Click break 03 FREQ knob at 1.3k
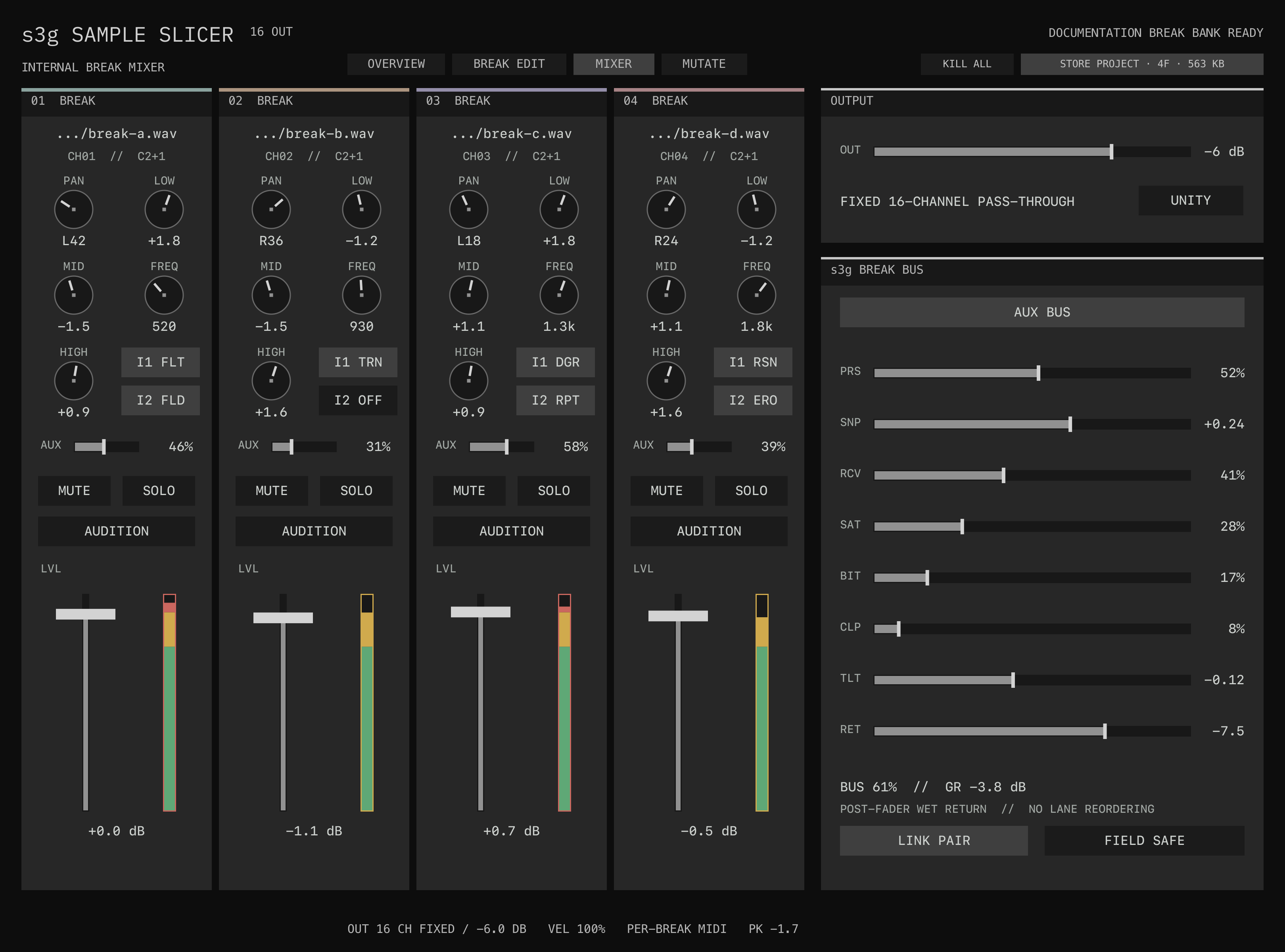 click(559, 295)
